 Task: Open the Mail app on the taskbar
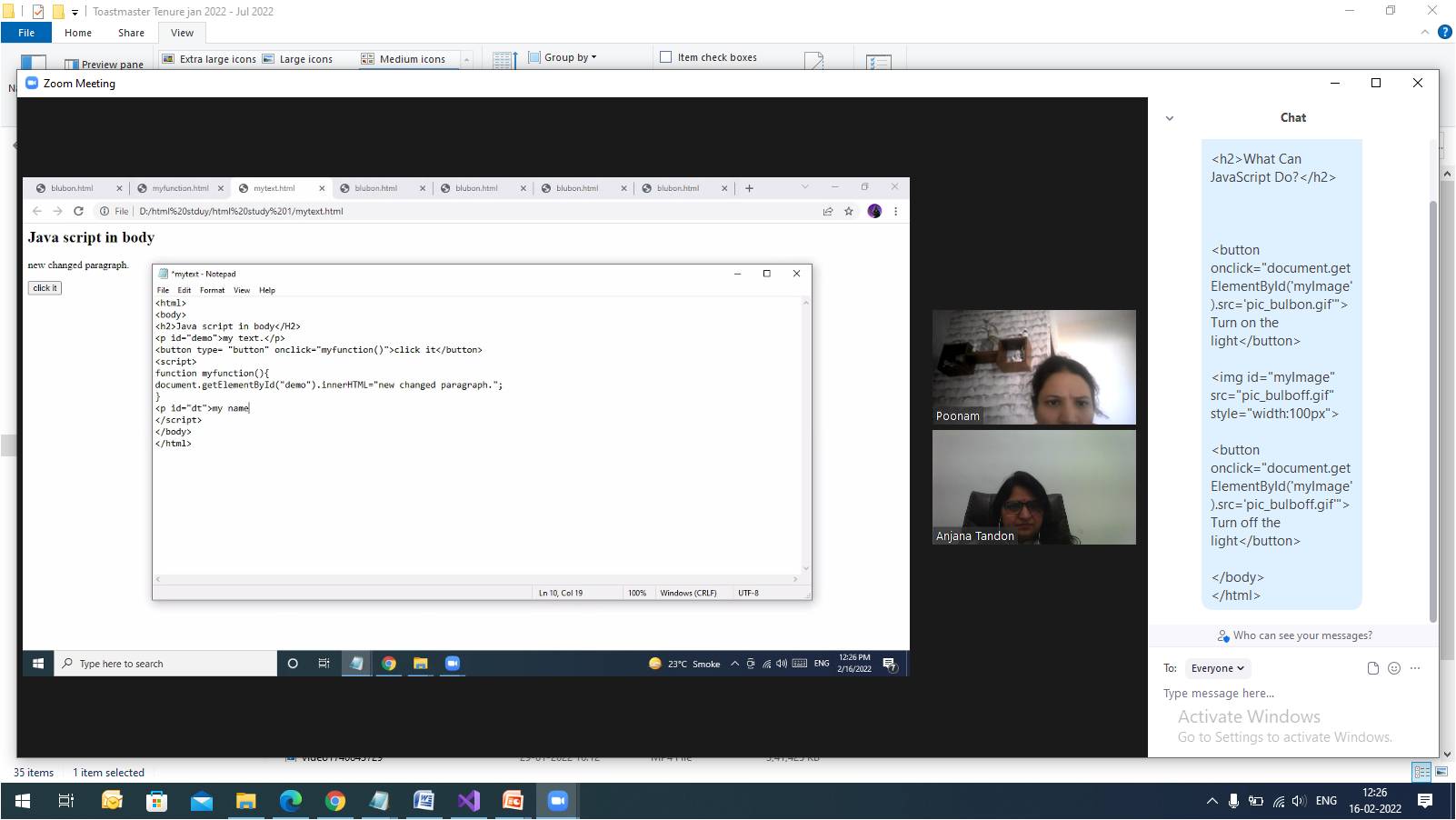click(x=201, y=801)
